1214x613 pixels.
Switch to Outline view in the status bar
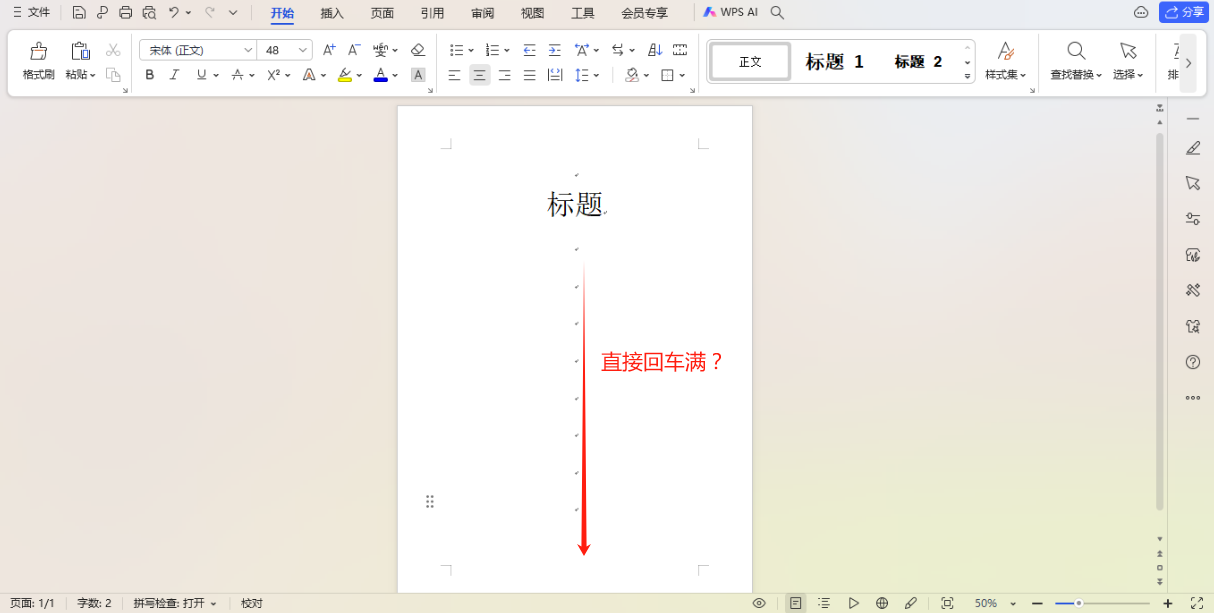(x=824, y=603)
